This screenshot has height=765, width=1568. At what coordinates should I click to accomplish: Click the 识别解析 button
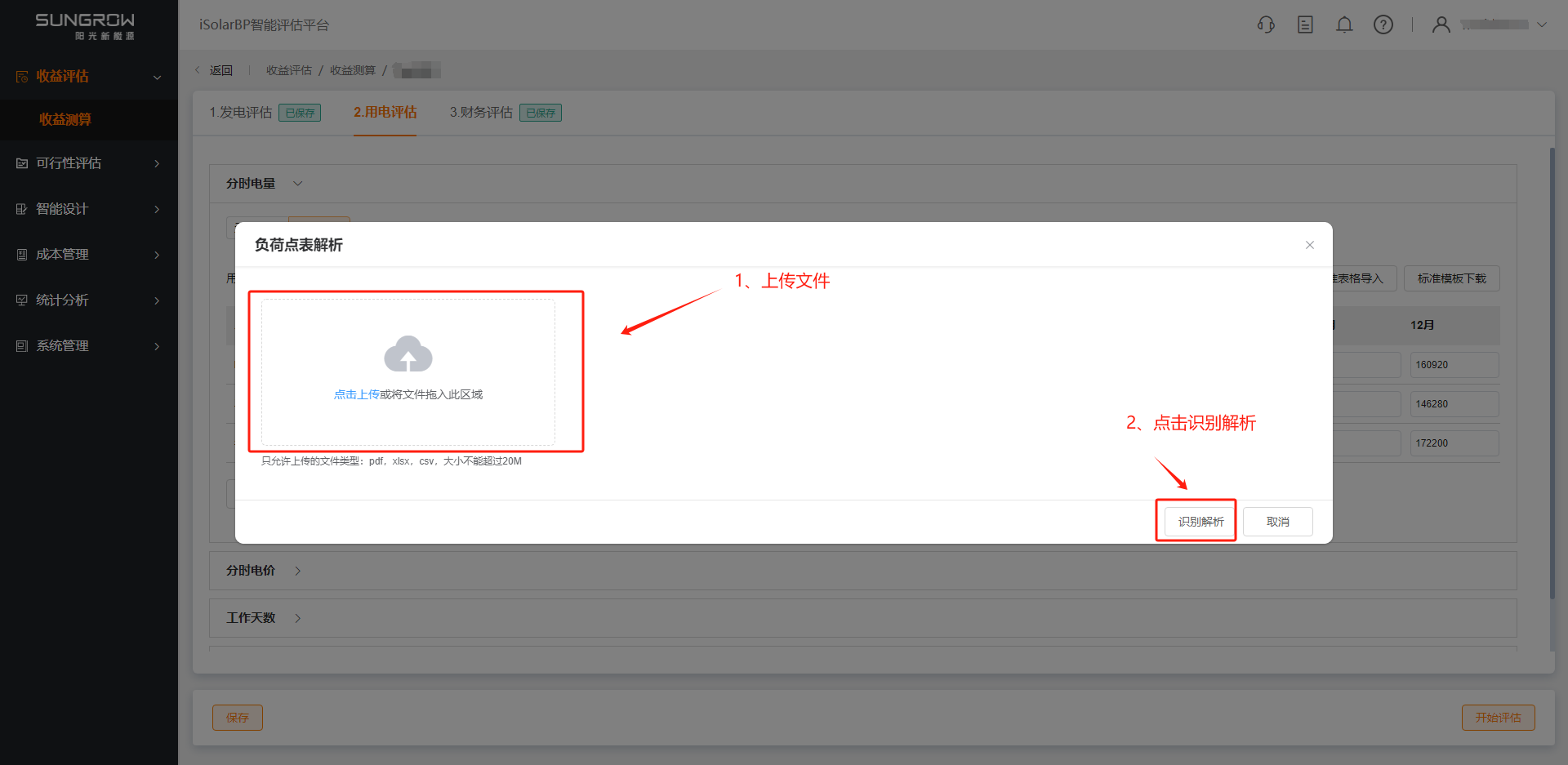pyautogui.click(x=1200, y=522)
